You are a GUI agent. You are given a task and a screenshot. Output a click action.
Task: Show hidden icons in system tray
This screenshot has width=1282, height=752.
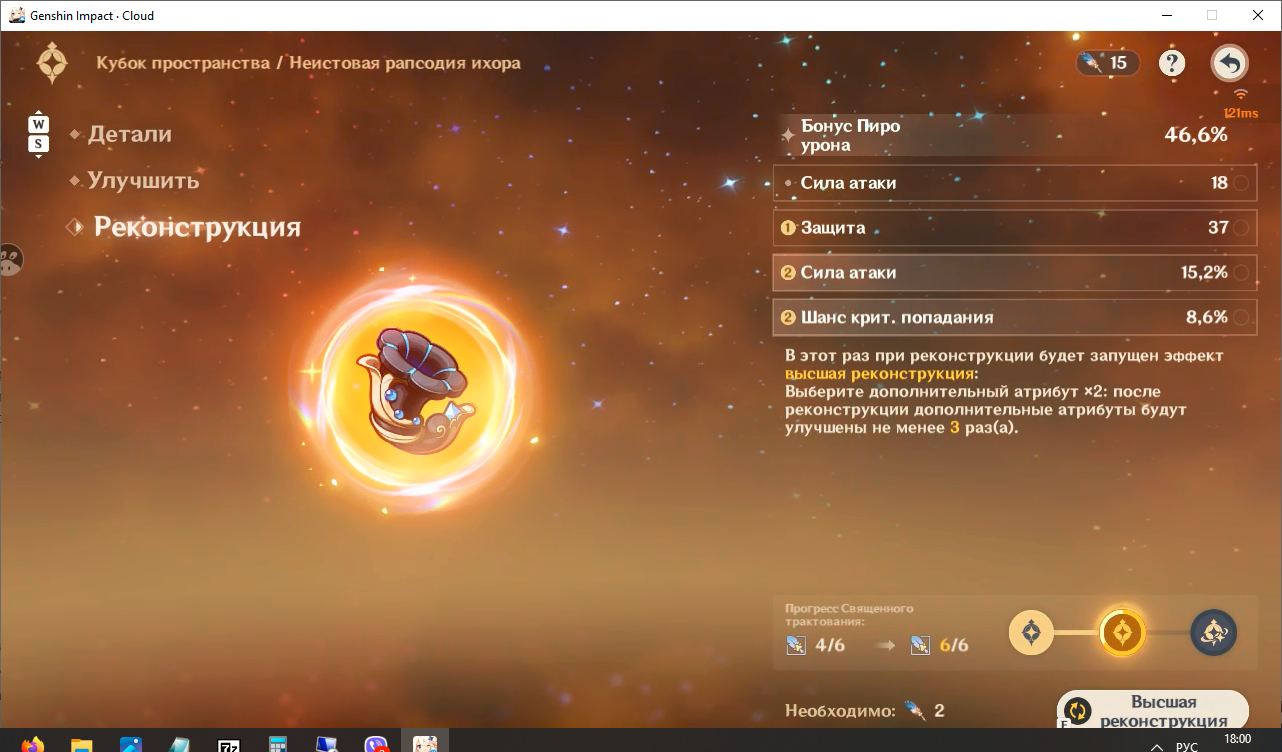point(1157,745)
